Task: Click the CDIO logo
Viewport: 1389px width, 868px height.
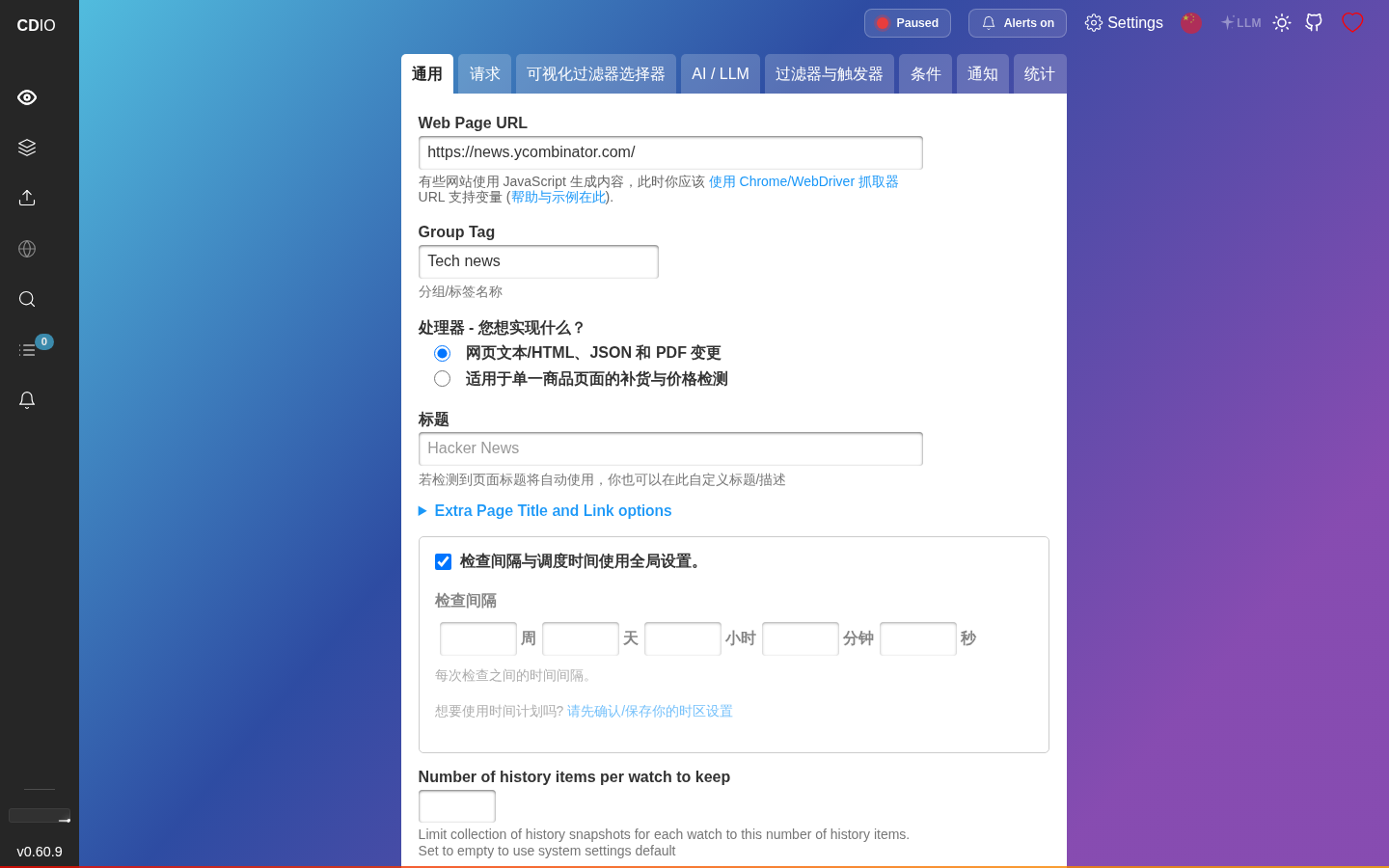Action: pos(36,26)
